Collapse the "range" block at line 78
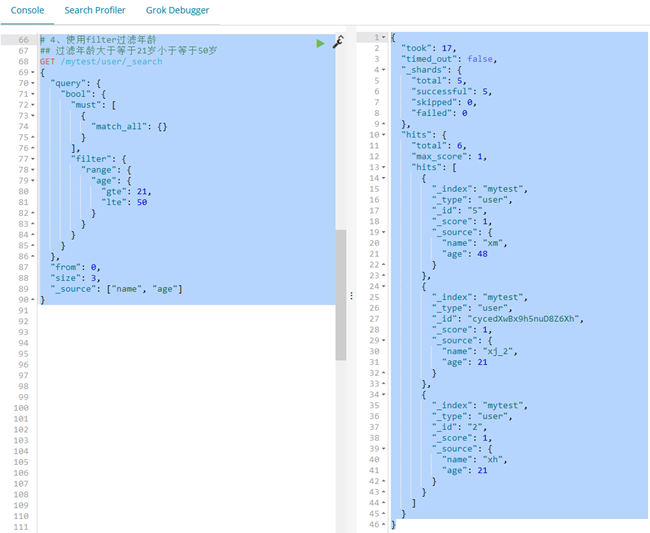 33,170
